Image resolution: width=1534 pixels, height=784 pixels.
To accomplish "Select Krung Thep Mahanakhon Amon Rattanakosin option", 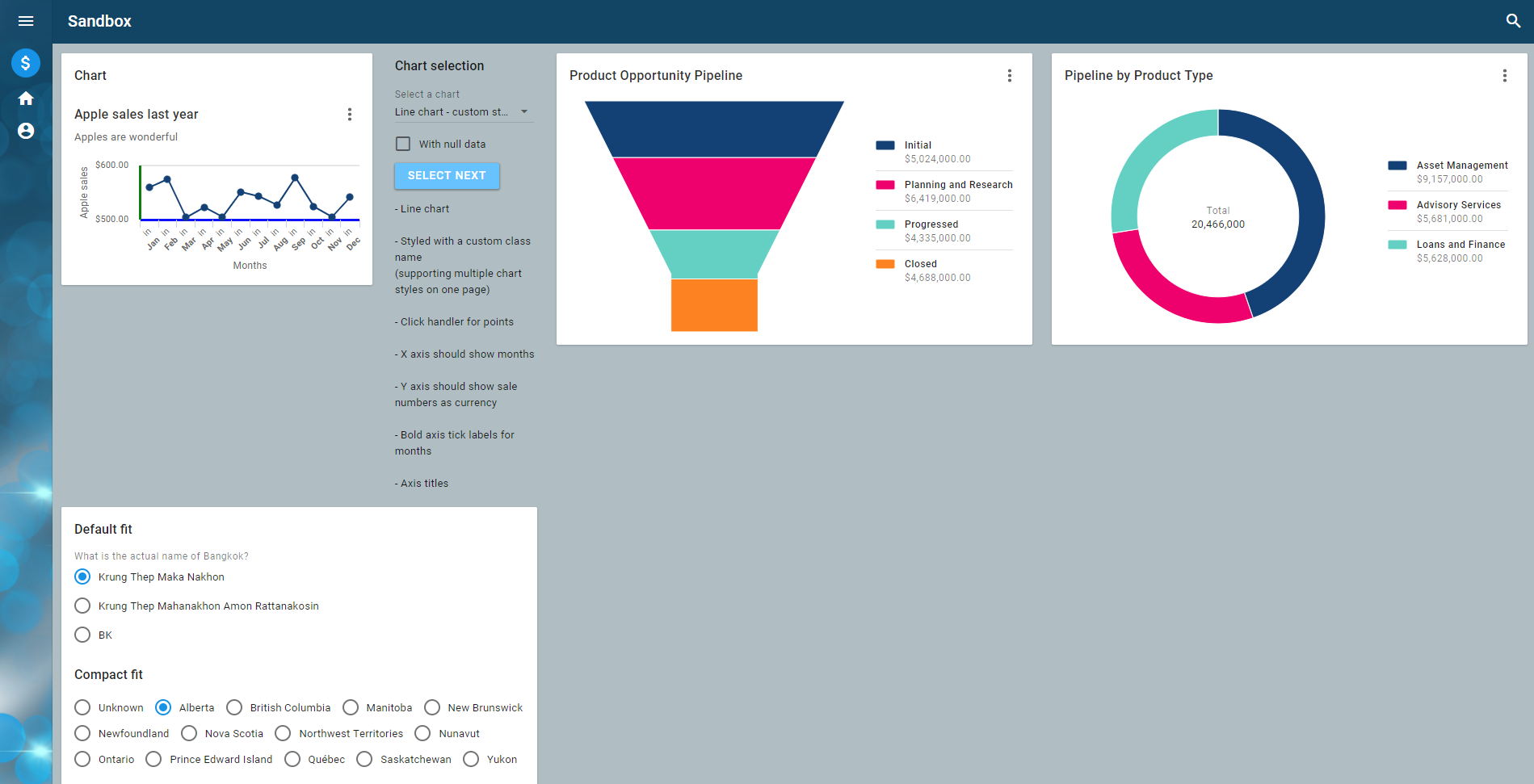I will pos(82,606).
